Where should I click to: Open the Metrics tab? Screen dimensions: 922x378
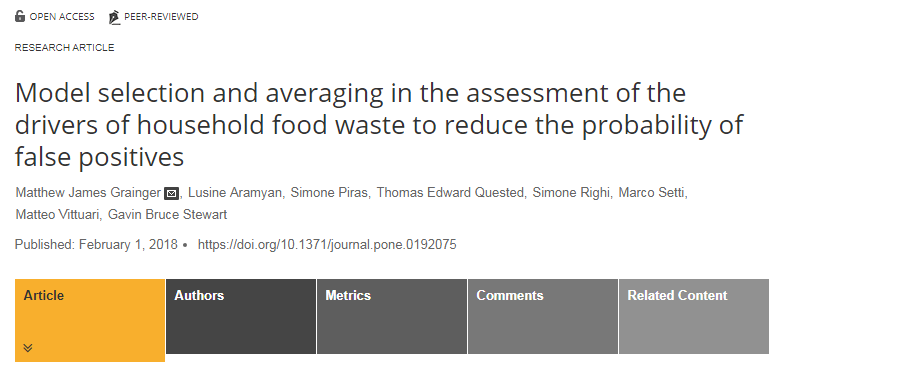pos(392,316)
